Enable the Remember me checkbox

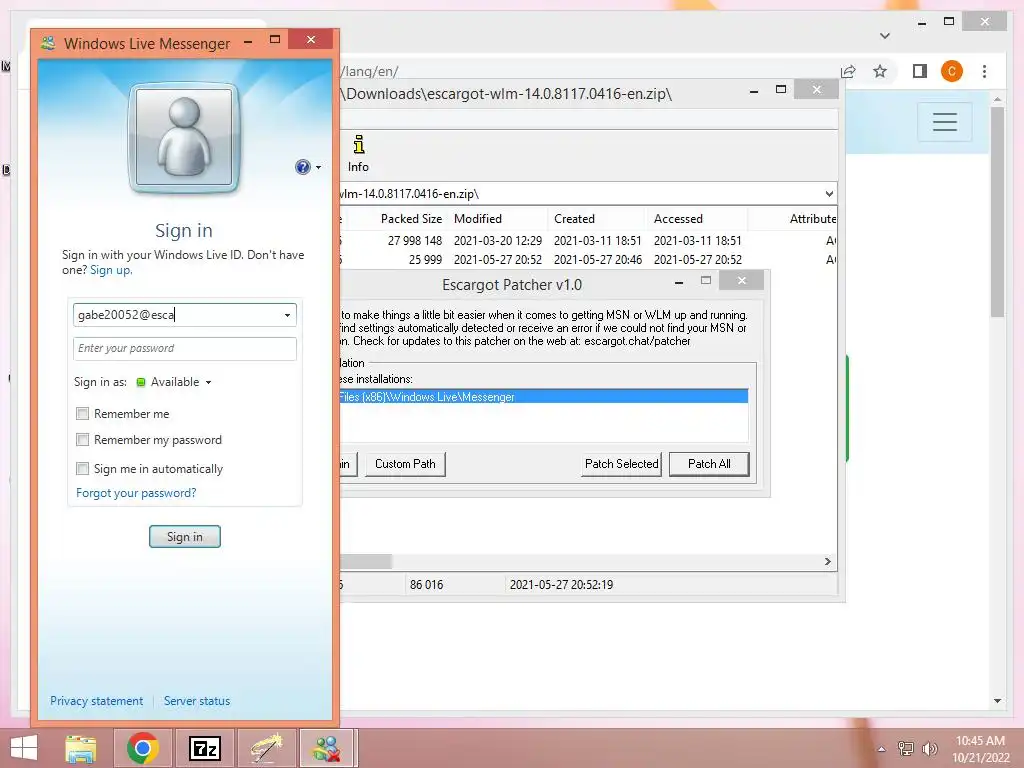coord(82,413)
